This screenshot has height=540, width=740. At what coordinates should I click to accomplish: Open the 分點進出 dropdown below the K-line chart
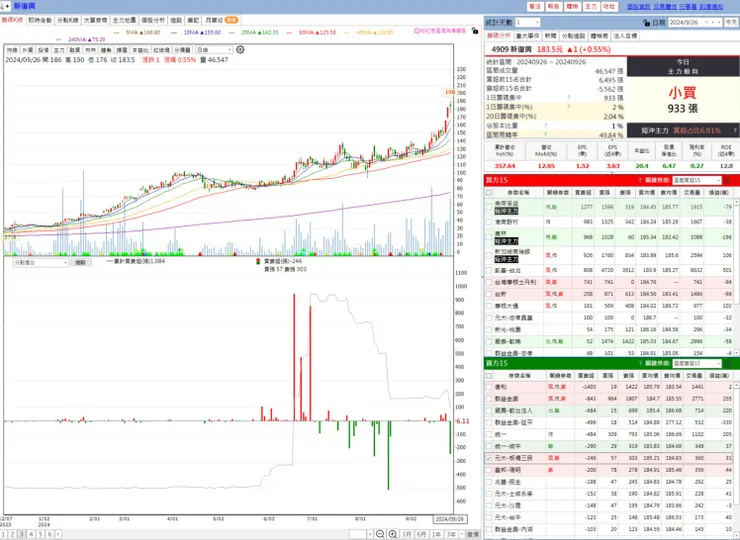[41, 262]
